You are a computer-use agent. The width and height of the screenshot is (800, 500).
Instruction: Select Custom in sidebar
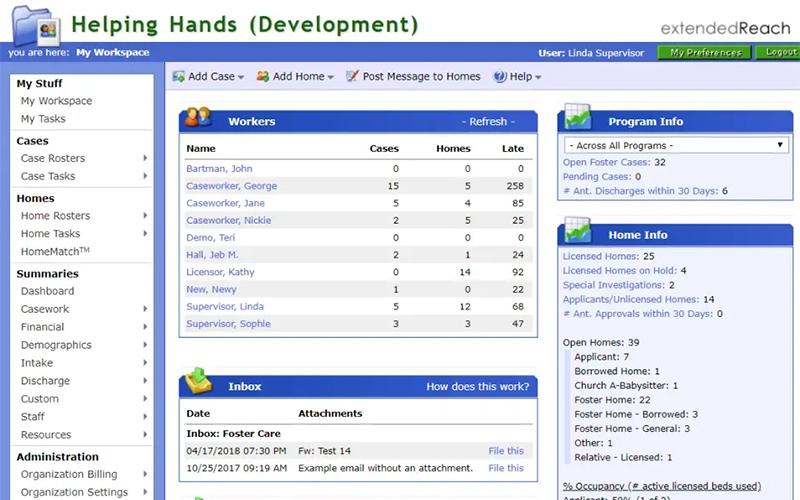(40, 399)
